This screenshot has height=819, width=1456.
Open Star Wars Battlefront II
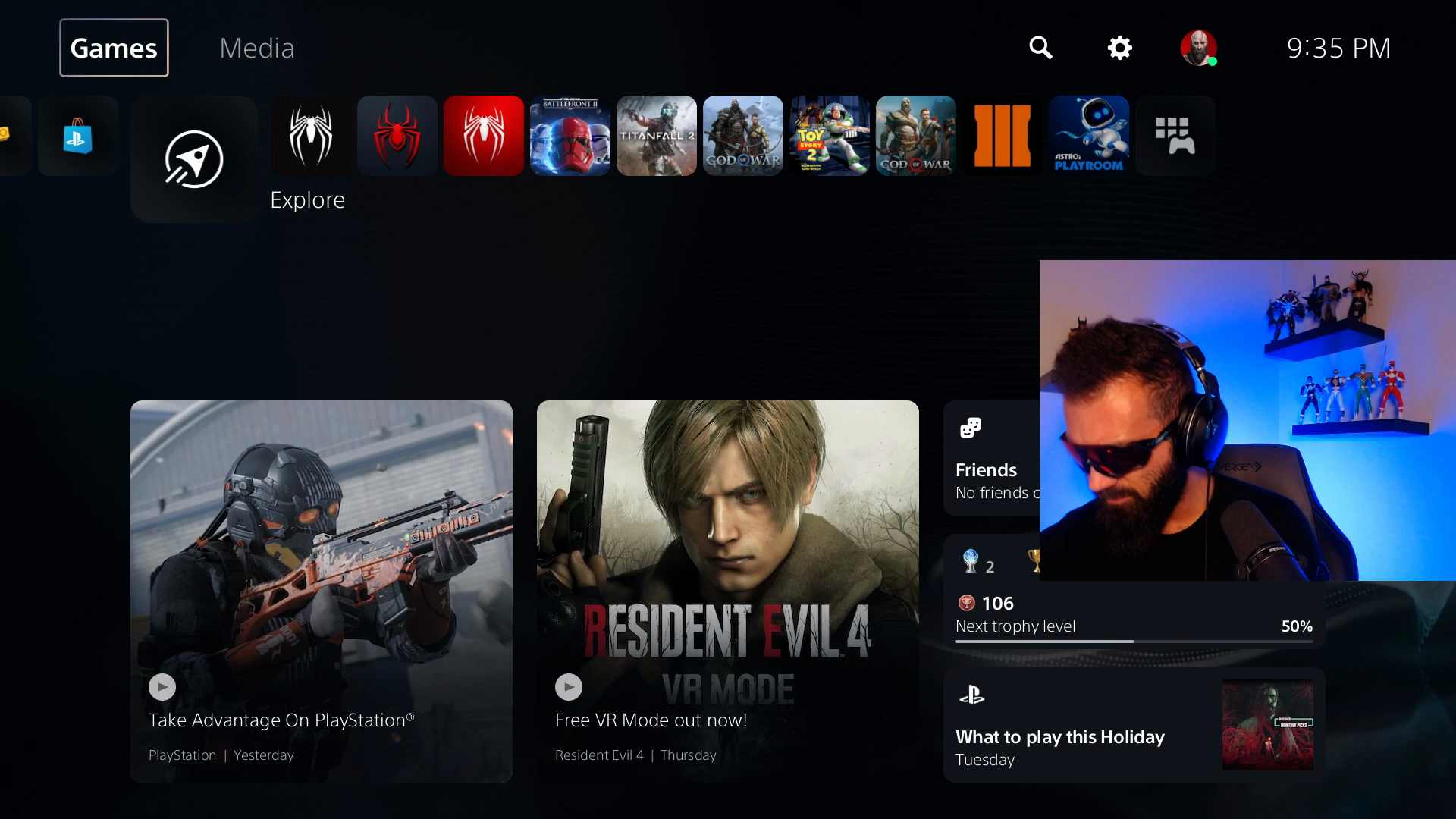point(570,136)
